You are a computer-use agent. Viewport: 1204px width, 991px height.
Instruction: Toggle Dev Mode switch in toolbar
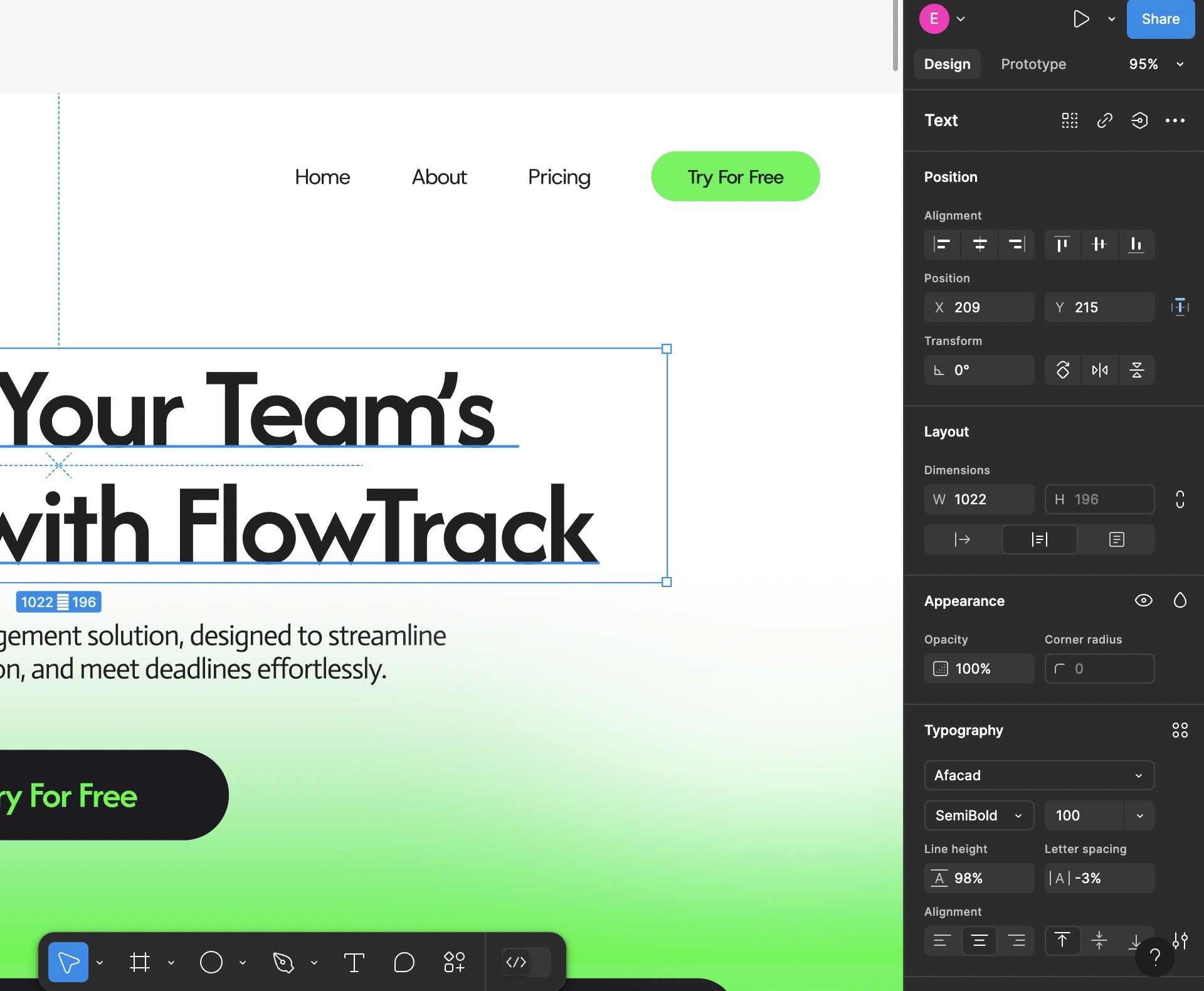click(x=525, y=962)
